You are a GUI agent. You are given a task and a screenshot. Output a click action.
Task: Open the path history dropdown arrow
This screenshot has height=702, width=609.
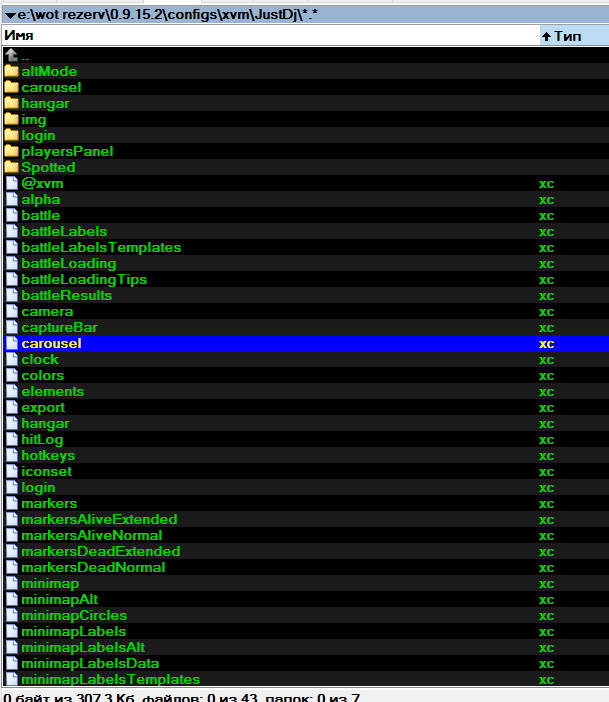[10, 16]
